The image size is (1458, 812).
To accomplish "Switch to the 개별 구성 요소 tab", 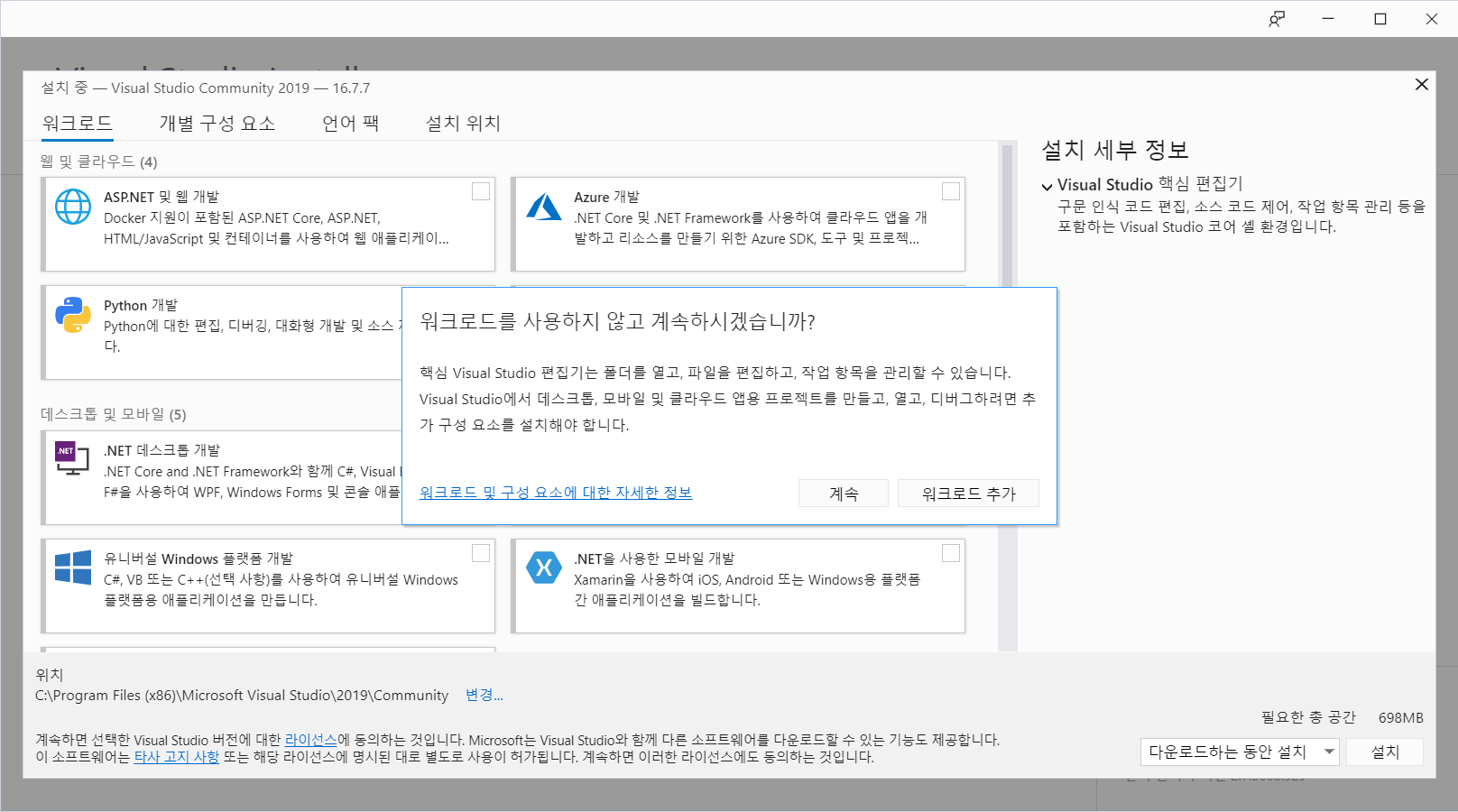I will tap(217, 124).
